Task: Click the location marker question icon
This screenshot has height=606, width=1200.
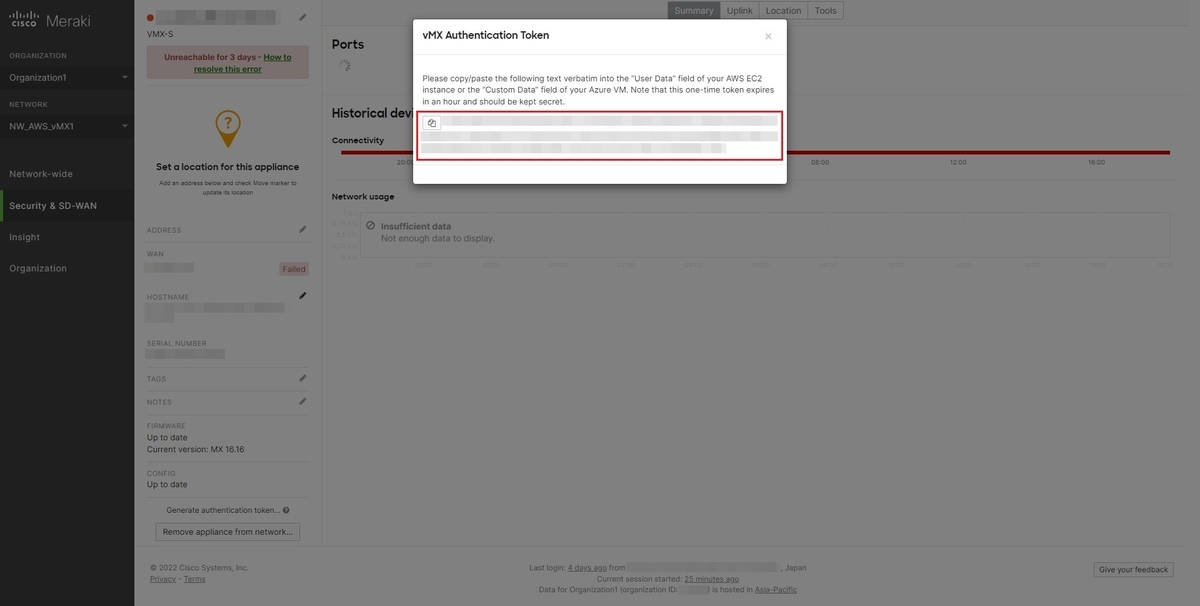Action: 228,129
